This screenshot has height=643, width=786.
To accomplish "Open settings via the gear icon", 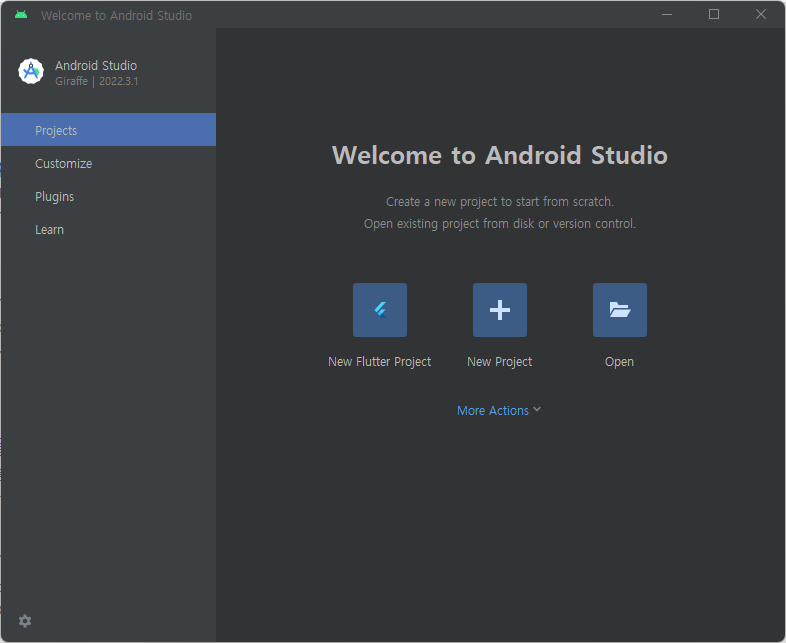I will [x=25, y=621].
